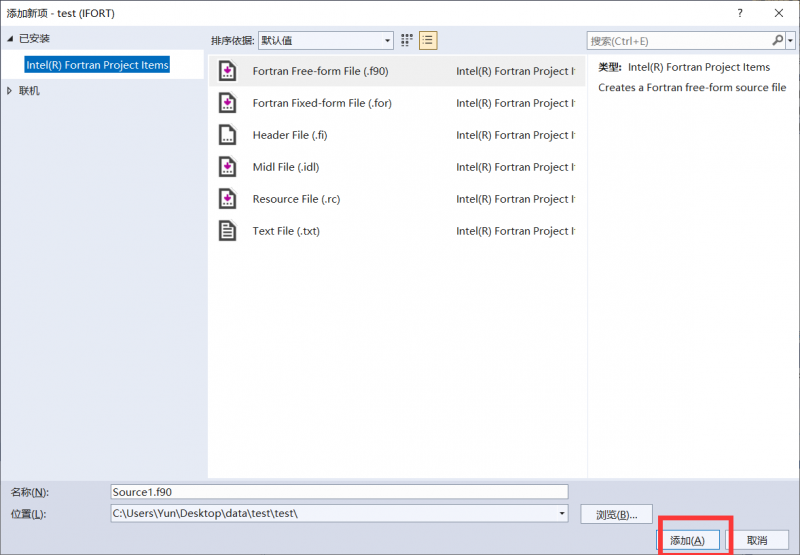Select Intel(R) Fortran Project Items category
The height and width of the screenshot is (555, 800).
coord(97,65)
